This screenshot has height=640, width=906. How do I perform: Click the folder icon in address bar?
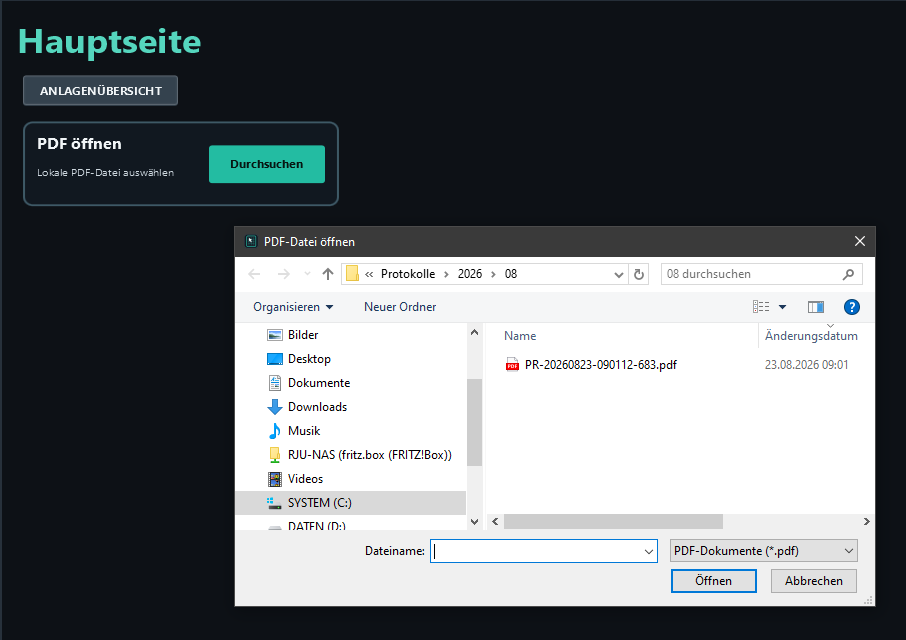352,274
